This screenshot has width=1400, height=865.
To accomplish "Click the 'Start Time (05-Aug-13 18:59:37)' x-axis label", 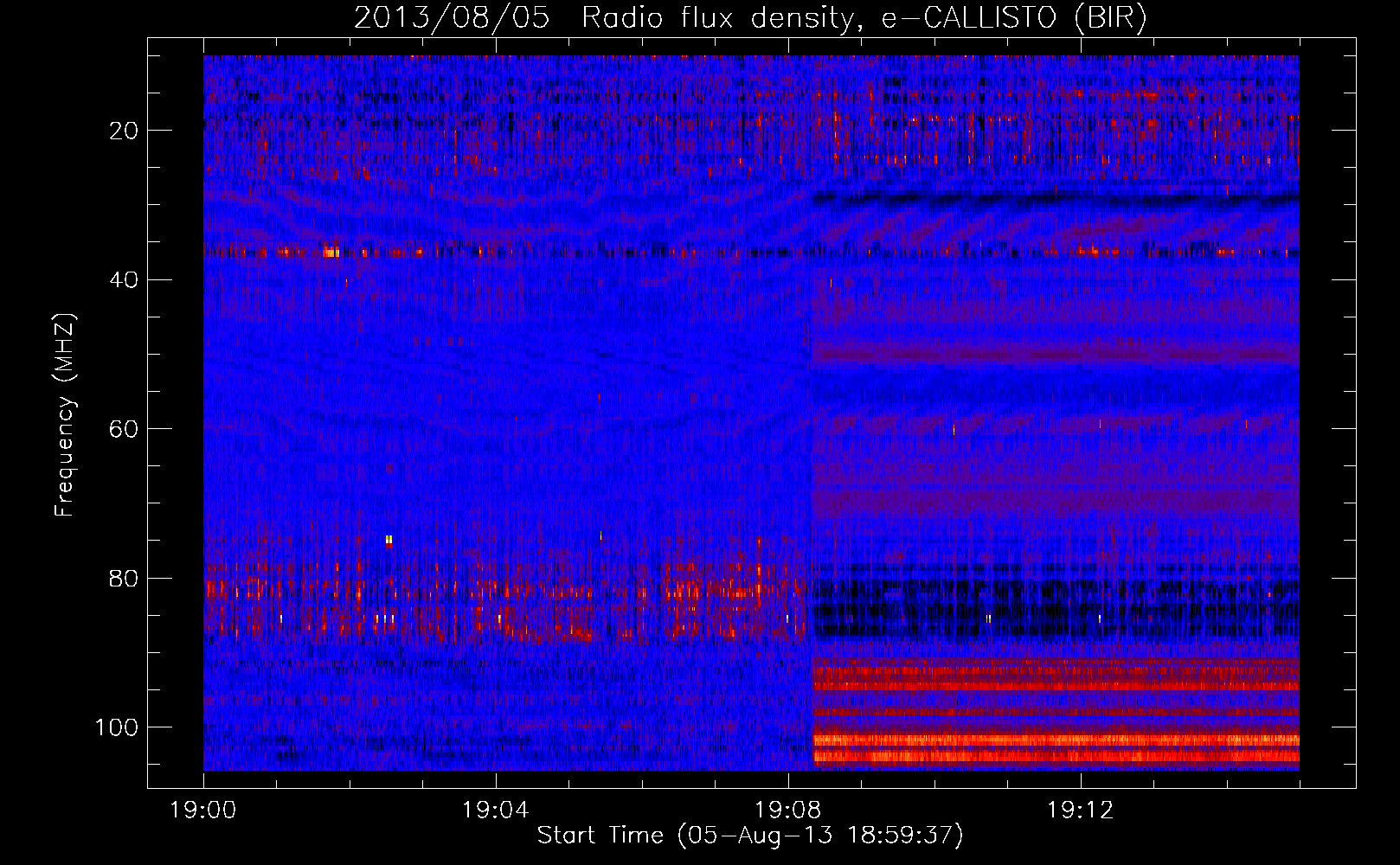I will click(749, 836).
